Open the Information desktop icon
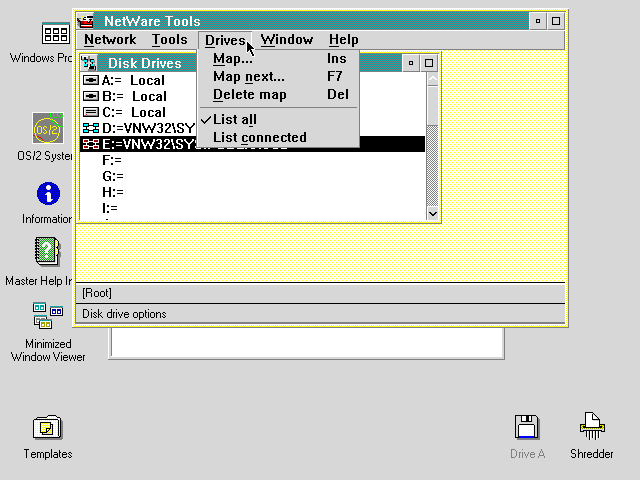Image resolution: width=640 pixels, height=480 pixels. click(48, 193)
